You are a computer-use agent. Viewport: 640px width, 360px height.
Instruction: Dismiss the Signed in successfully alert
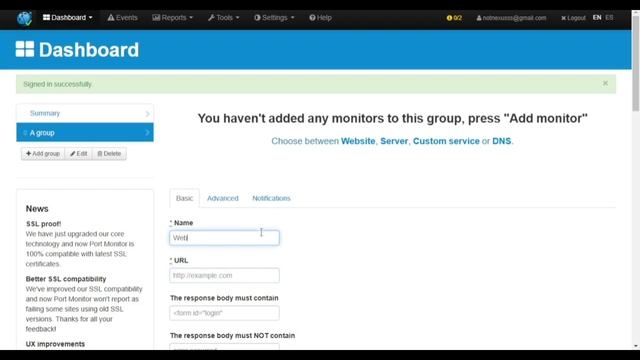[605, 83]
